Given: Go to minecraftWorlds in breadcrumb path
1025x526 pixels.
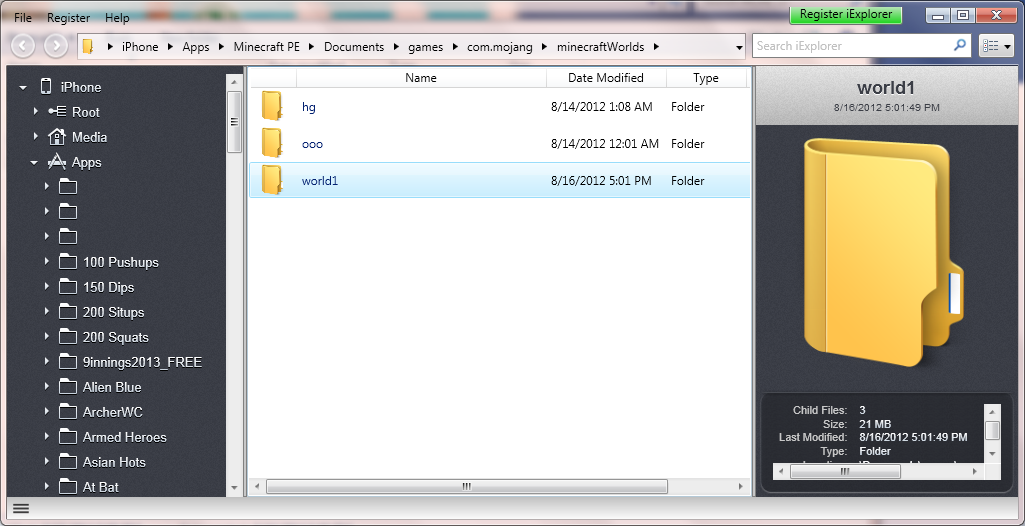Looking at the screenshot, I should click(x=600, y=46).
